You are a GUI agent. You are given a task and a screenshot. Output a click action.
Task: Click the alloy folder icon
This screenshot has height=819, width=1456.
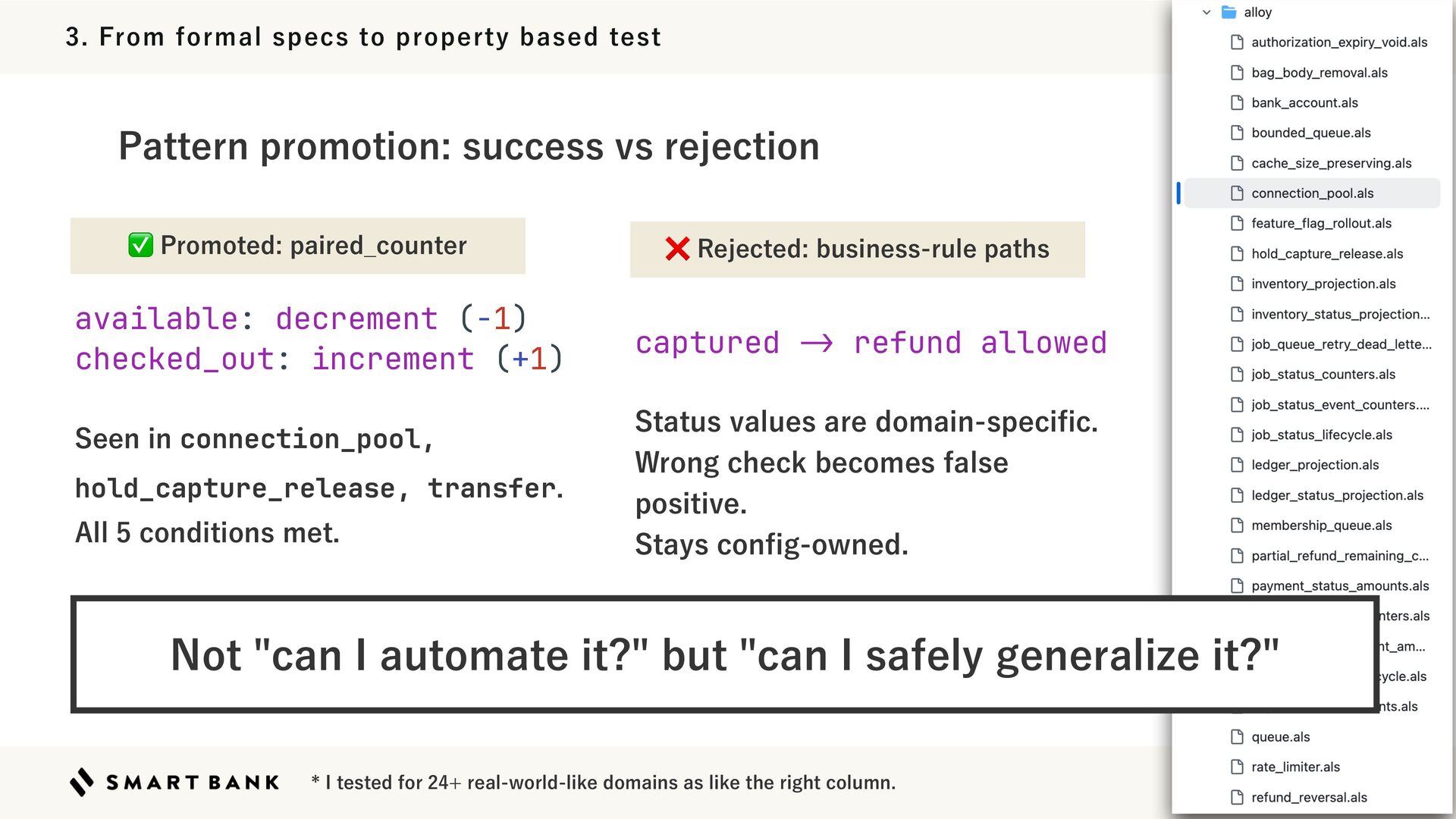[1229, 12]
